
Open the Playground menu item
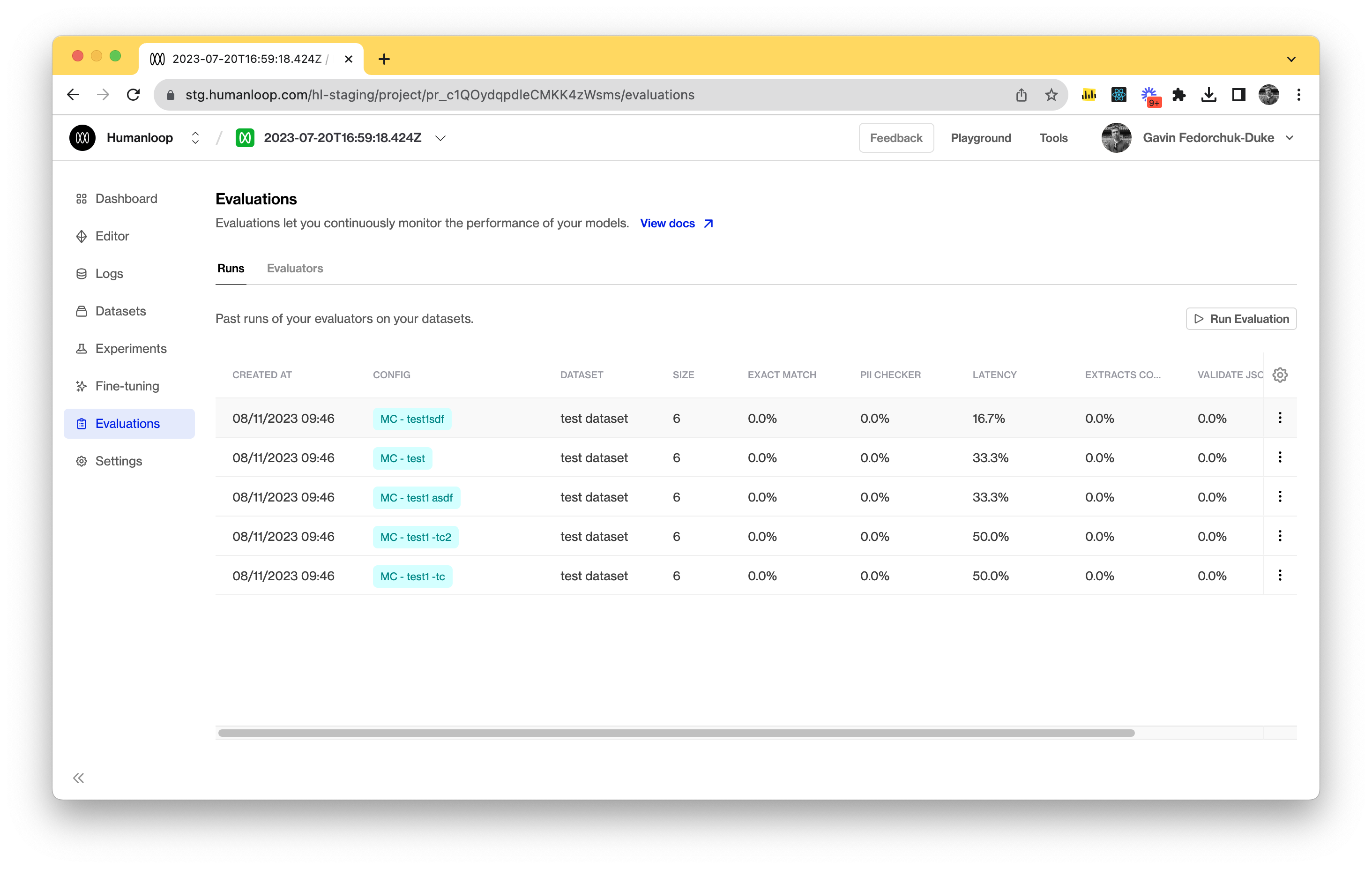click(x=981, y=138)
